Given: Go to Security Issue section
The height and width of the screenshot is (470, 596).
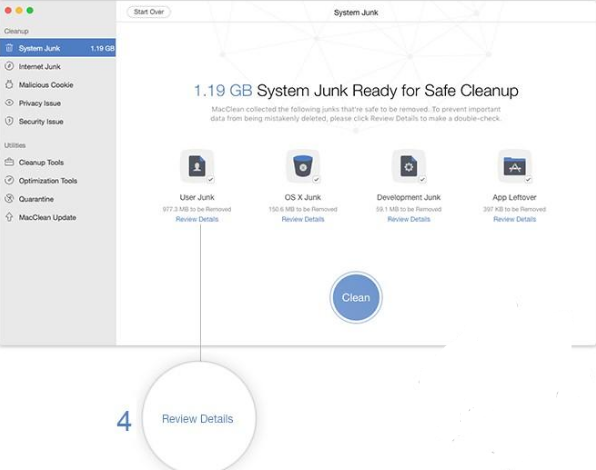Looking at the screenshot, I should (58, 121).
